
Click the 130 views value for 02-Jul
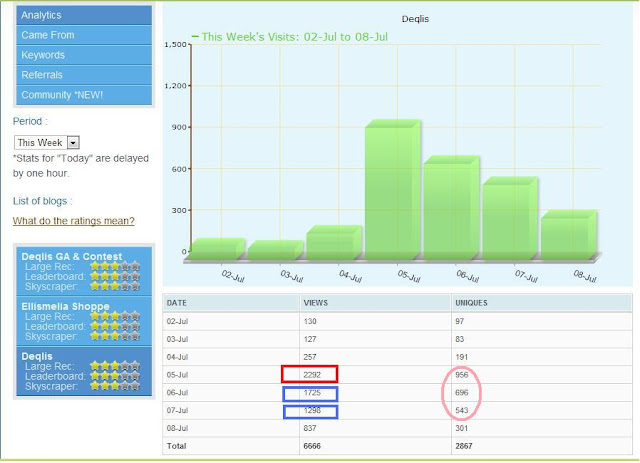[310, 321]
